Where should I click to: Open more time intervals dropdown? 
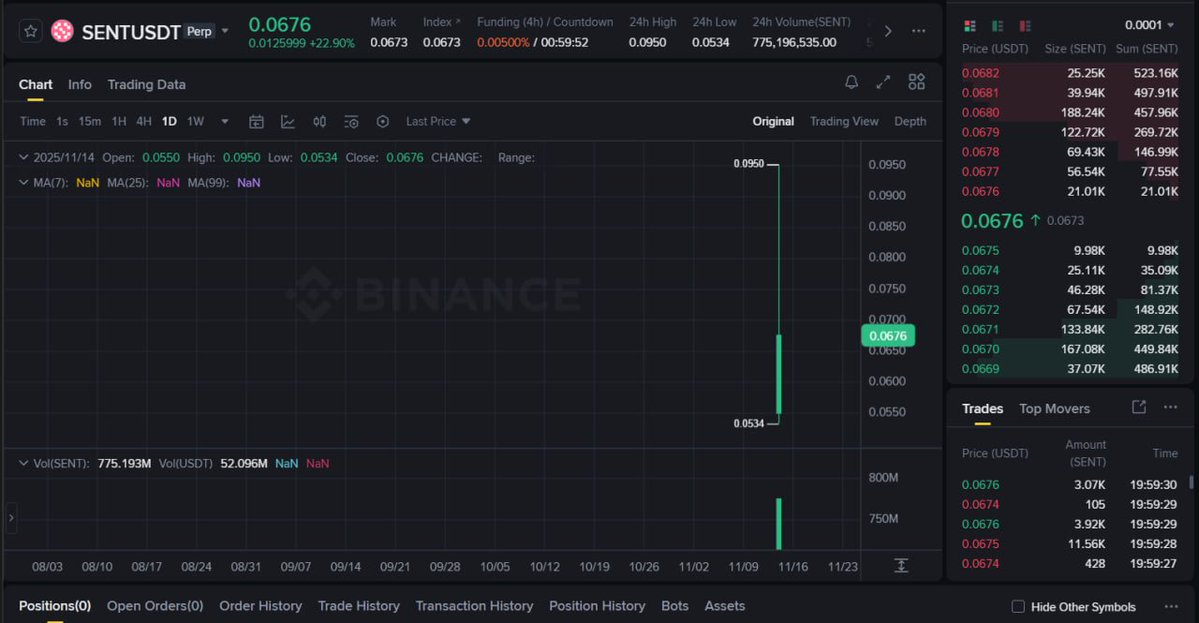pos(224,122)
